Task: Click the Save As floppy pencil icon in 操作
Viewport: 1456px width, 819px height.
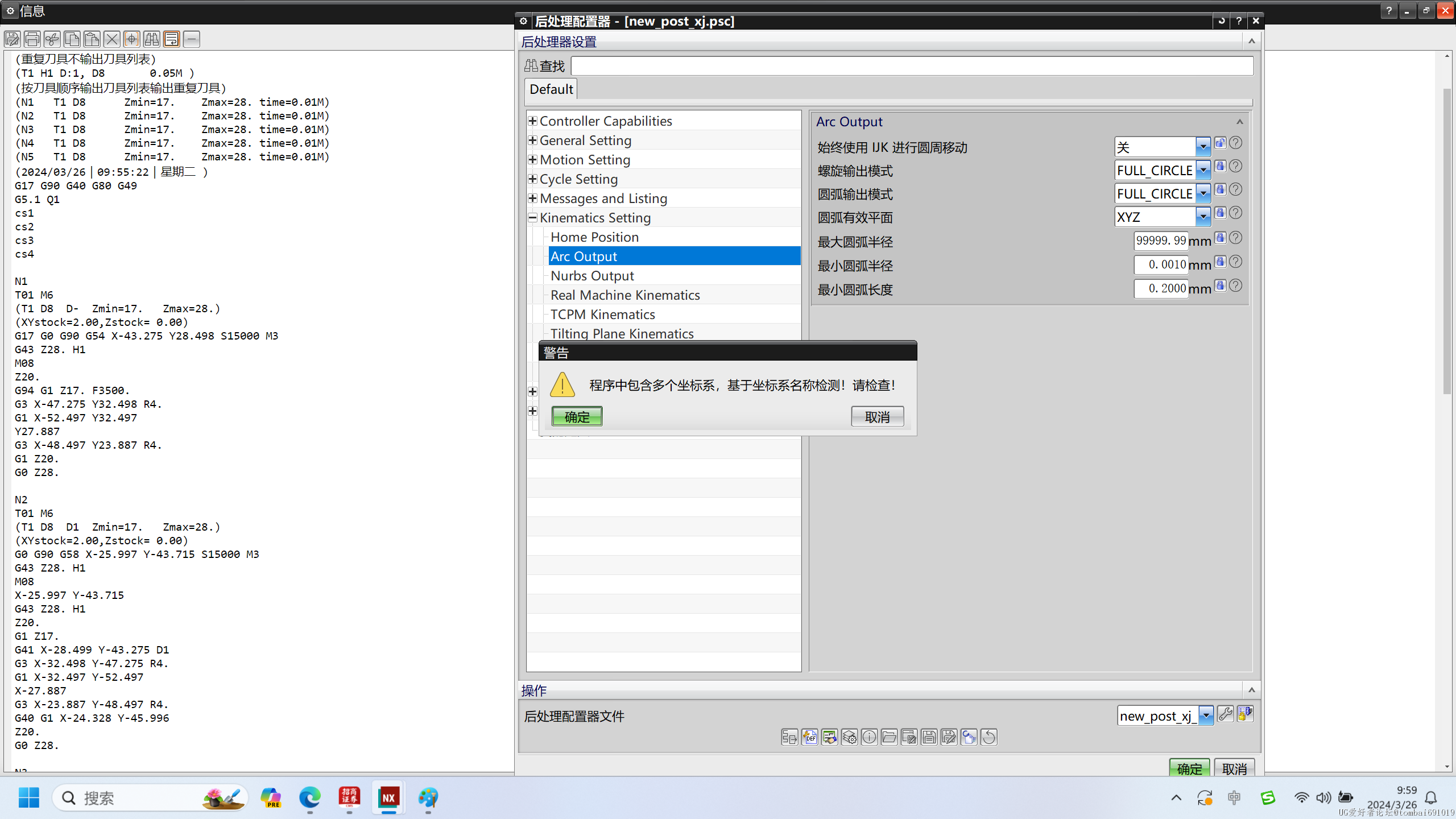Action: 949,737
